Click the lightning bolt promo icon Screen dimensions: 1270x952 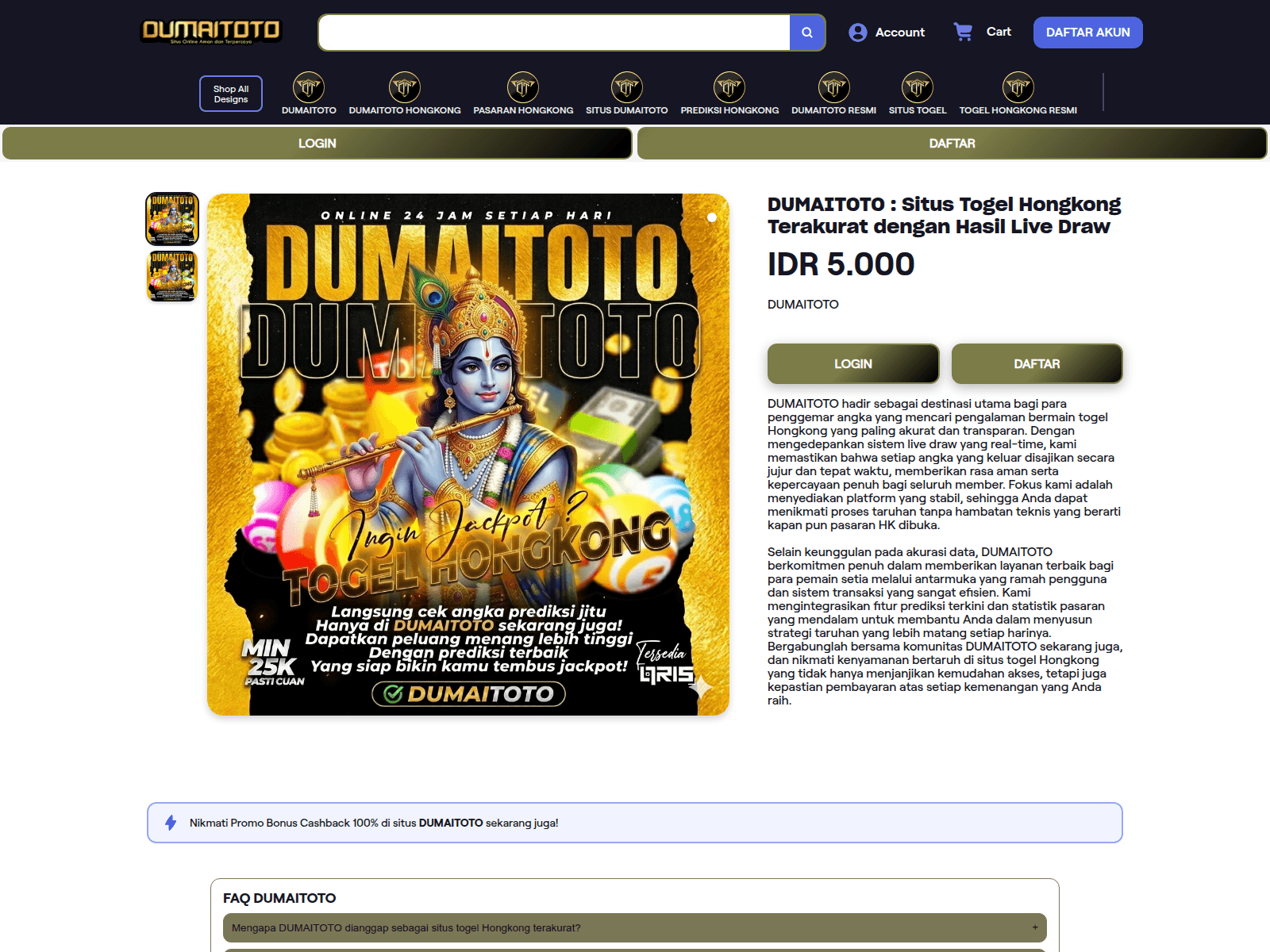coord(171,823)
